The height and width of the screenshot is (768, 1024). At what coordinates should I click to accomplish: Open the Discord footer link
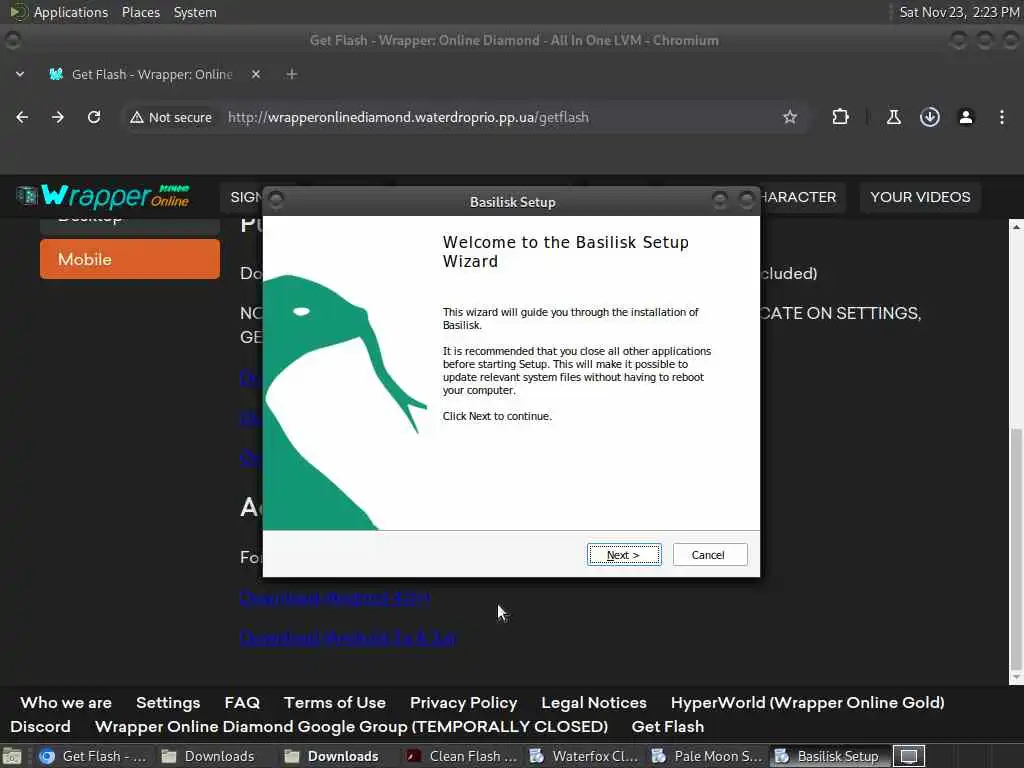(40, 727)
